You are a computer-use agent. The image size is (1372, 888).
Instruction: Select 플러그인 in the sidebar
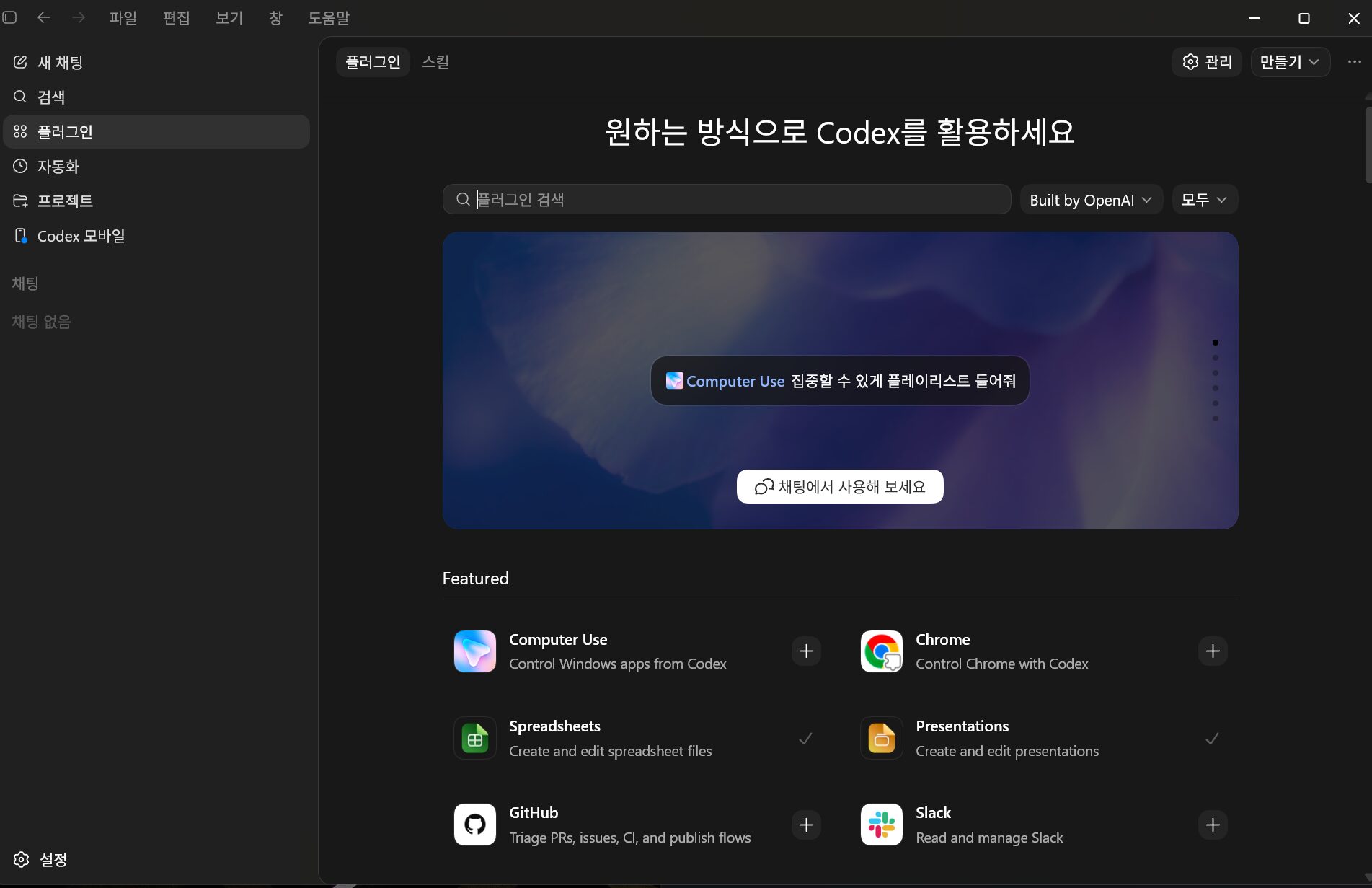tap(156, 131)
